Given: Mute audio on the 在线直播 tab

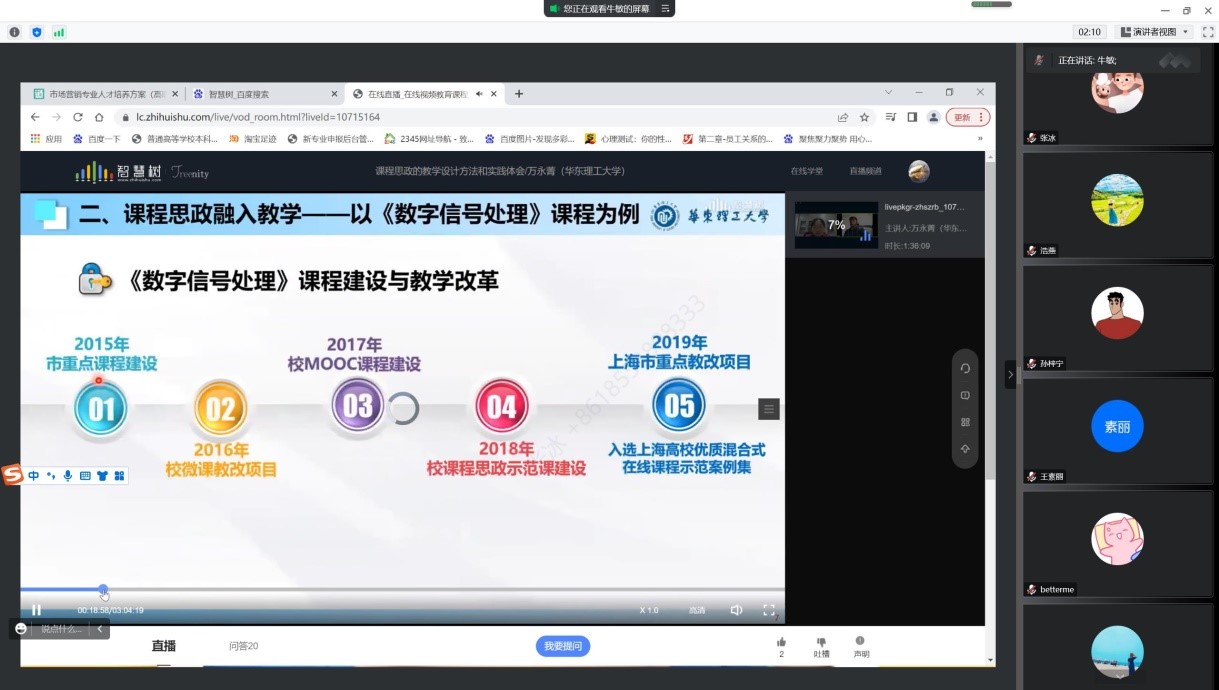Looking at the screenshot, I should pos(479,94).
